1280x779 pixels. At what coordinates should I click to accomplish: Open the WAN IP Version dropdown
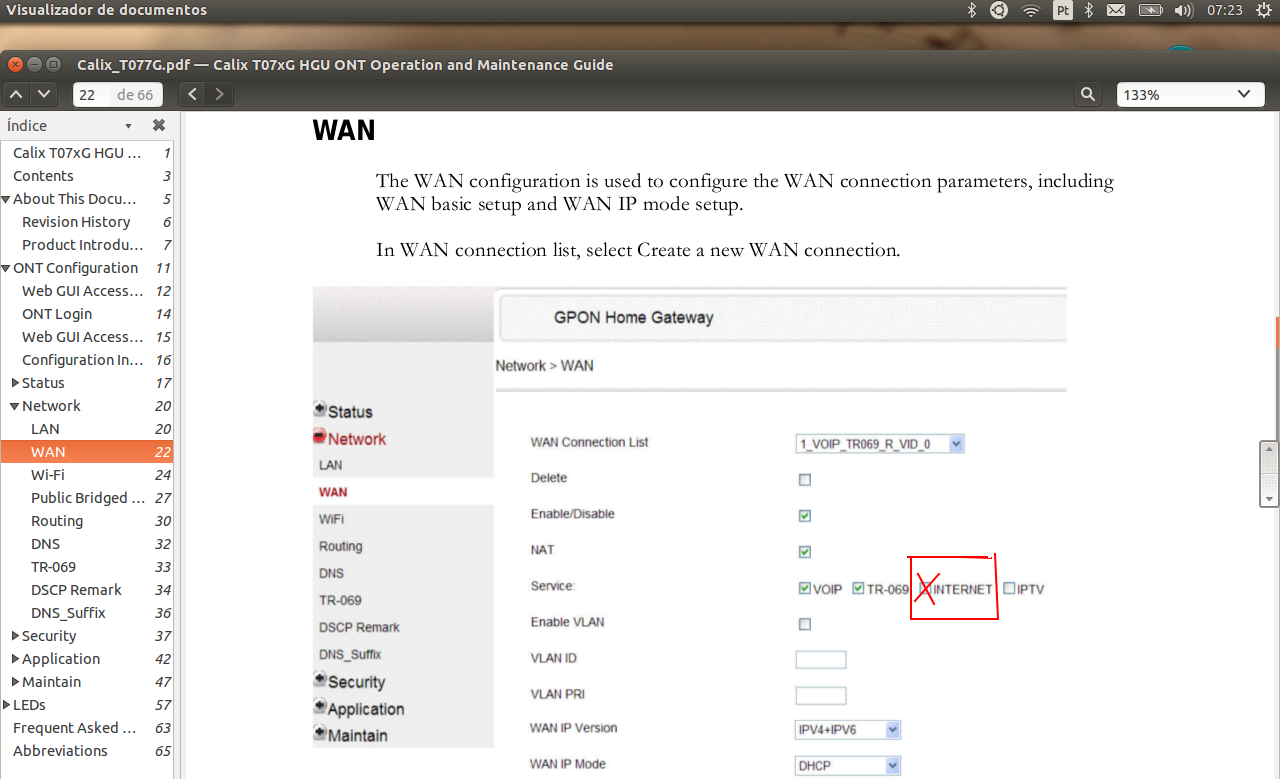848,730
